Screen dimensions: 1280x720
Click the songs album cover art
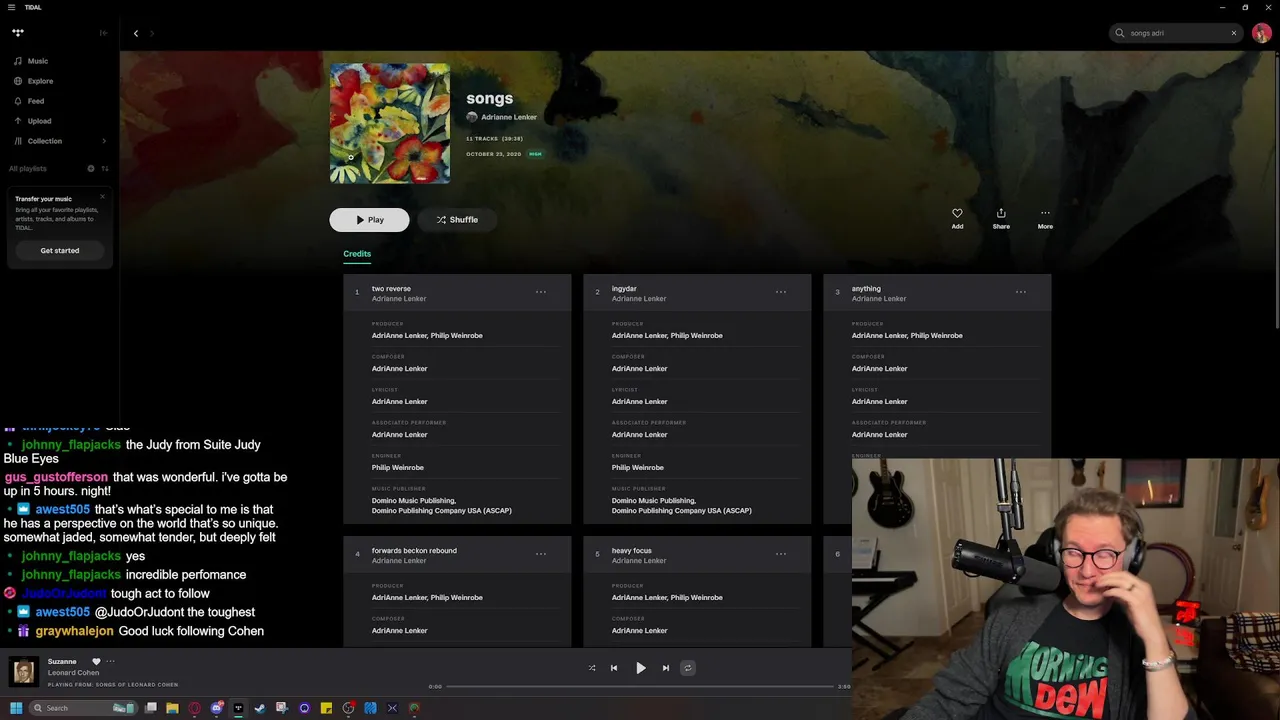390,123
